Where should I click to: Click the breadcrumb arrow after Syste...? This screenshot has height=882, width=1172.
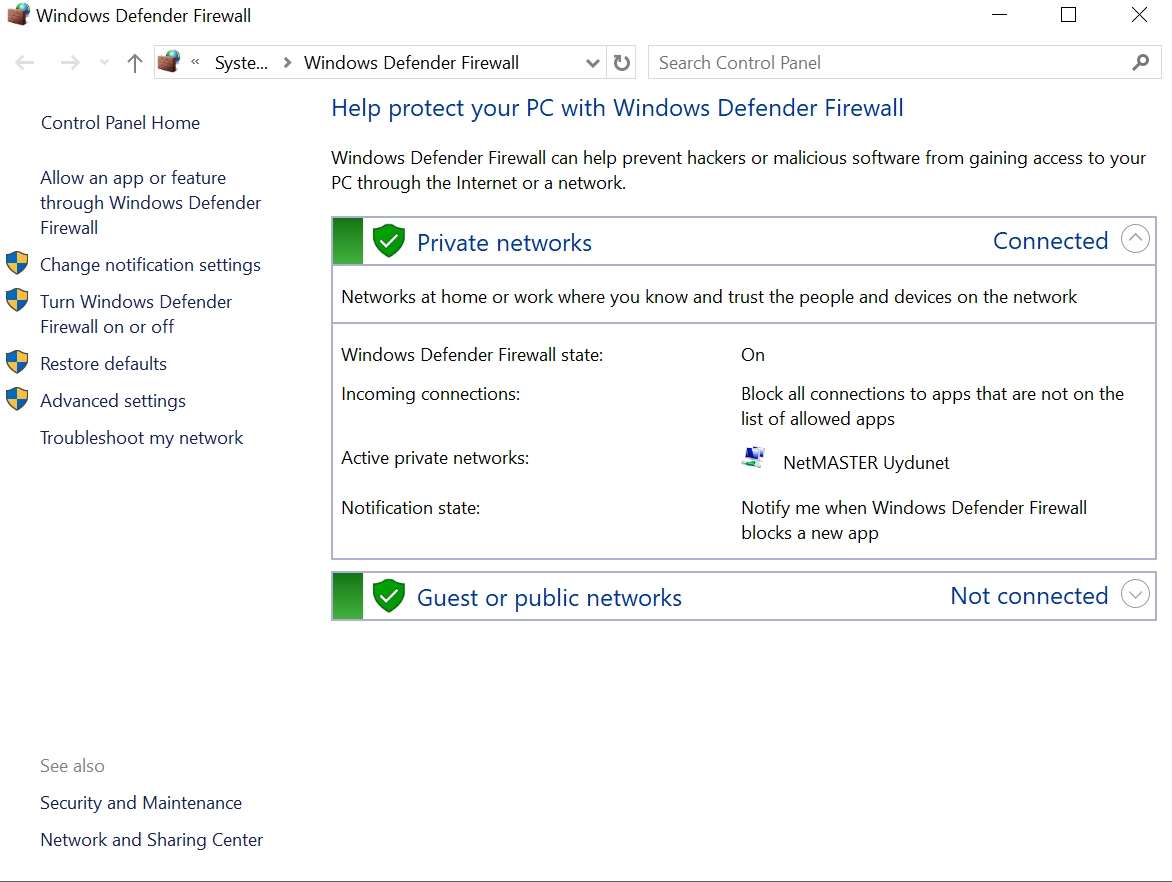point(287,63)
